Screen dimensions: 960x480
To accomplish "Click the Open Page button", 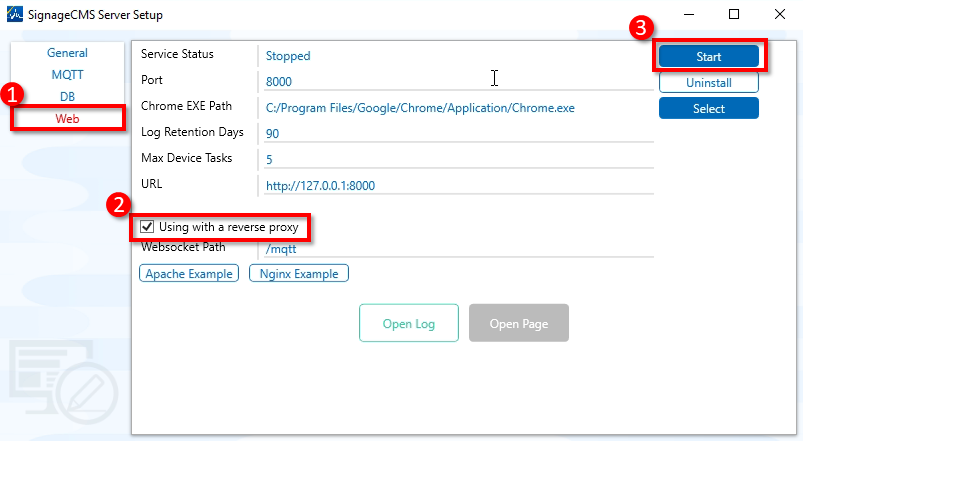I will (x=518, y=324).
